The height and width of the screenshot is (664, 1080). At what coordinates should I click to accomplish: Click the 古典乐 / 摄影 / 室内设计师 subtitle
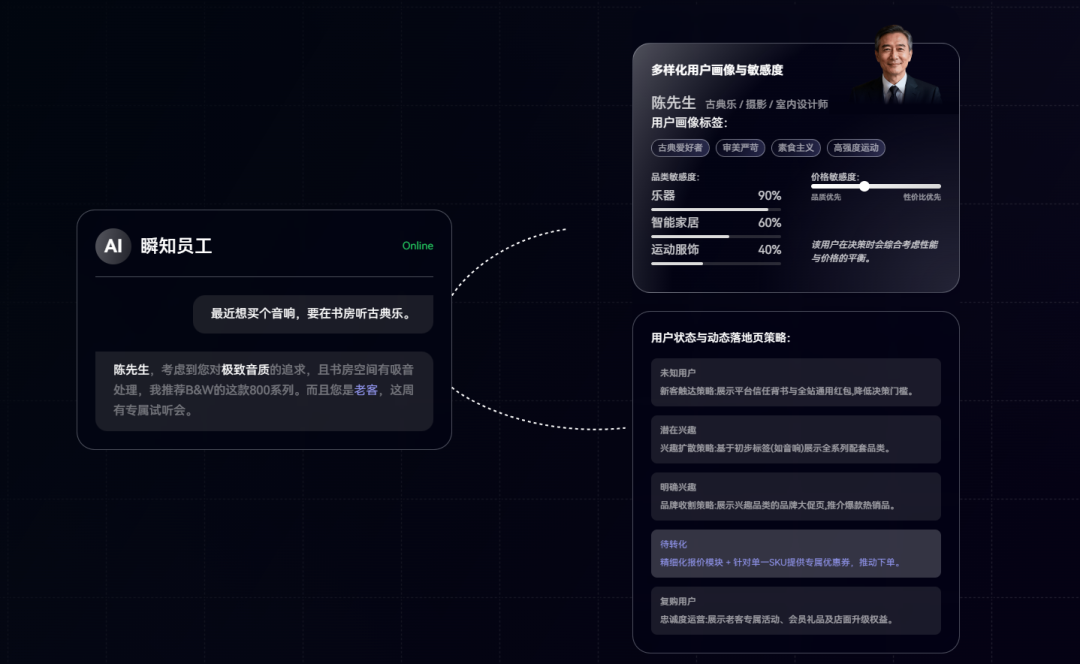767,104
